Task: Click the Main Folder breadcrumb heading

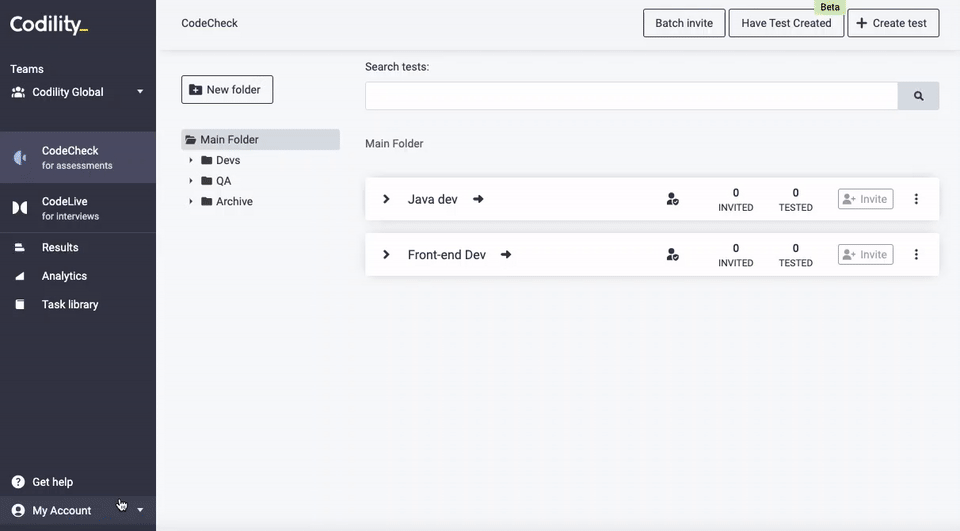Action: coord(394,144)
